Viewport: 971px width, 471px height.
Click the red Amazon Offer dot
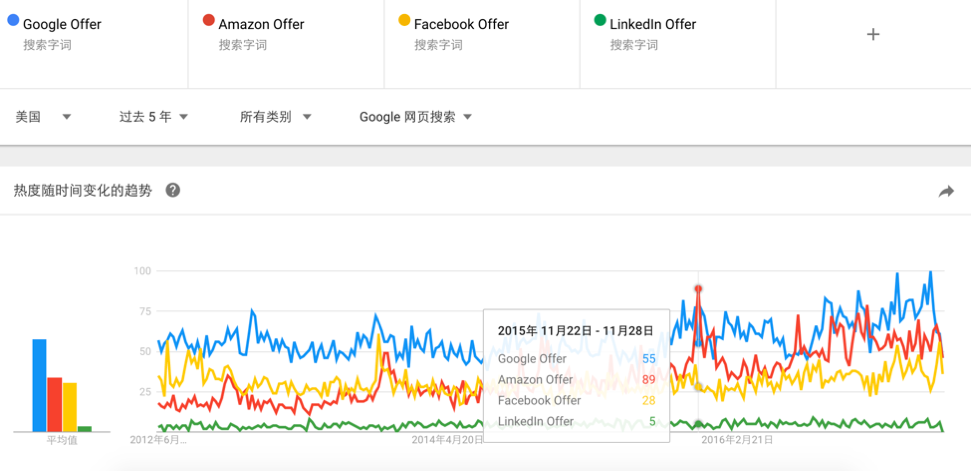click(208, 20)
